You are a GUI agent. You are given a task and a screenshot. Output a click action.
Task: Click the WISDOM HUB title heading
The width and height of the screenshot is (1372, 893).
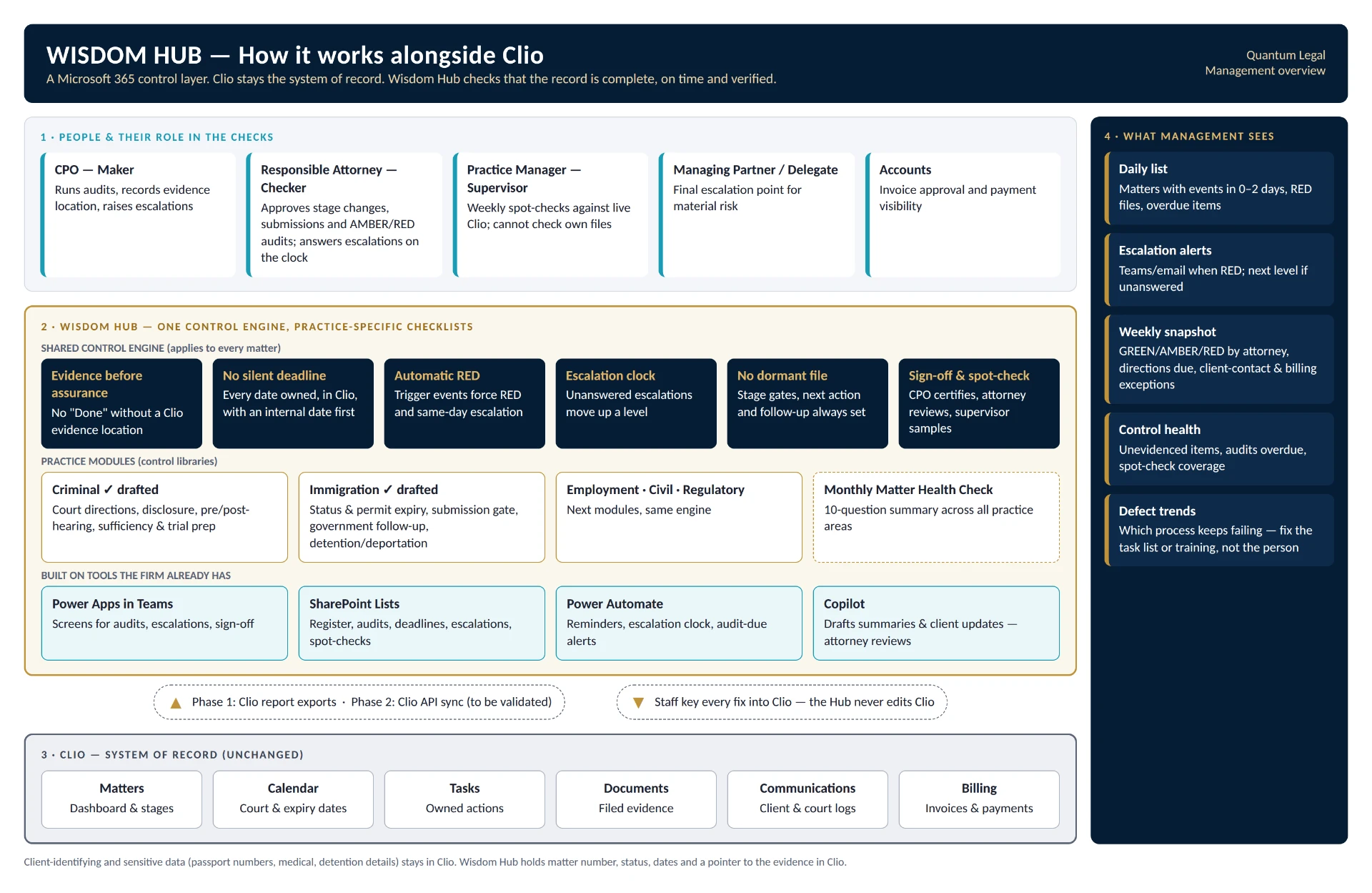click(x=295, y=55)
